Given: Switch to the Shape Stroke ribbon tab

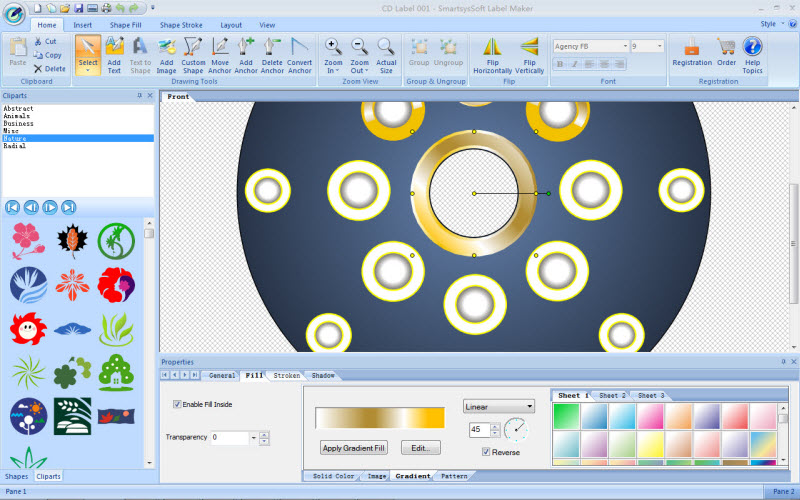Looking at the screenshot, I should tap(179, 24).
